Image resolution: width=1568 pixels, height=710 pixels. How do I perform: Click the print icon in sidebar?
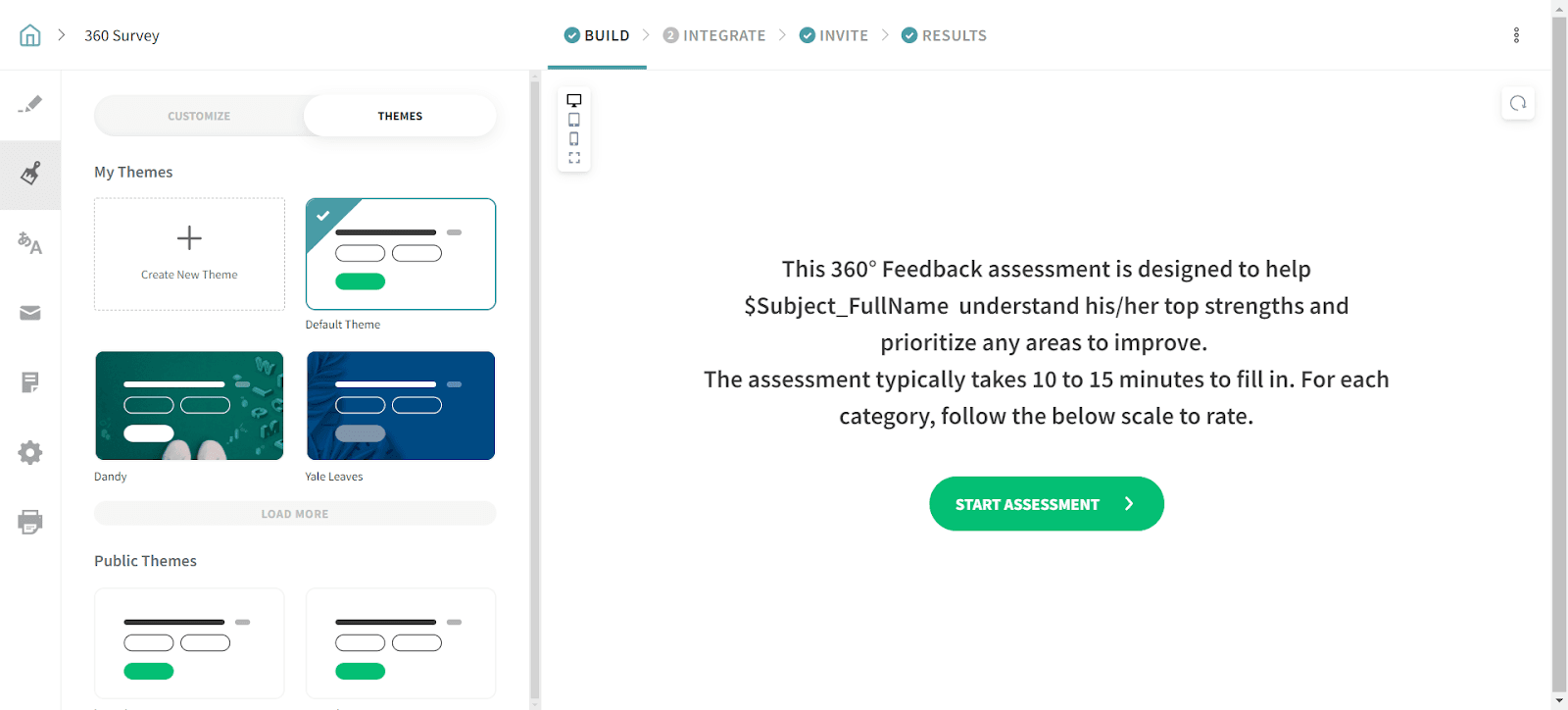click(30, 522)
